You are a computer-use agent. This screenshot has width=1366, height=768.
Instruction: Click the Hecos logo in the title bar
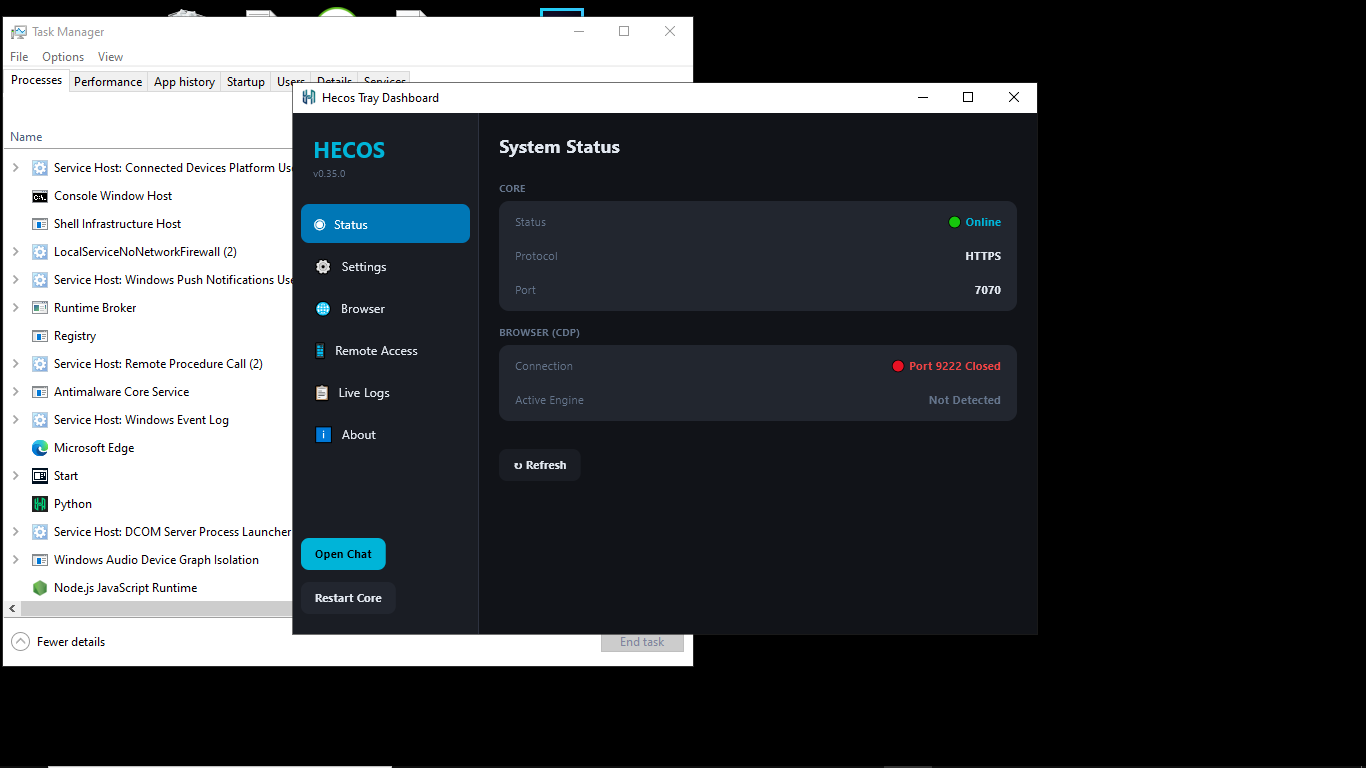point(309,98)
